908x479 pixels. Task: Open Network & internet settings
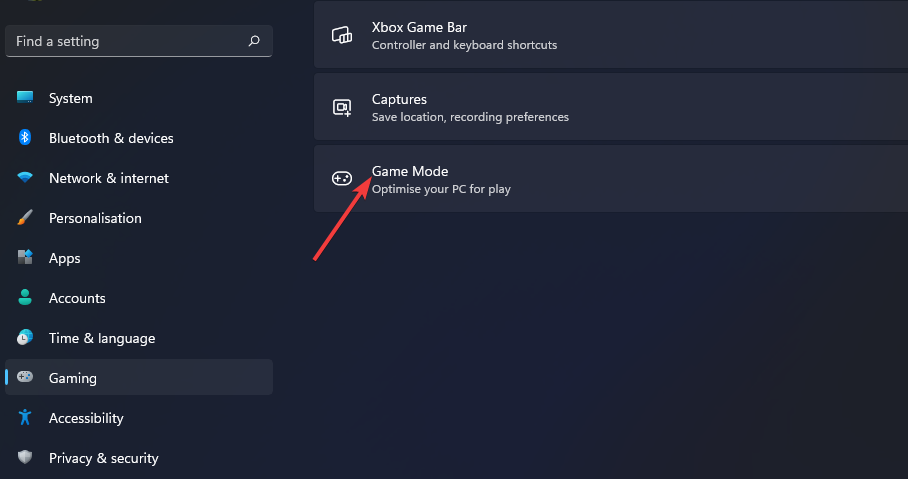click(108, 178)
